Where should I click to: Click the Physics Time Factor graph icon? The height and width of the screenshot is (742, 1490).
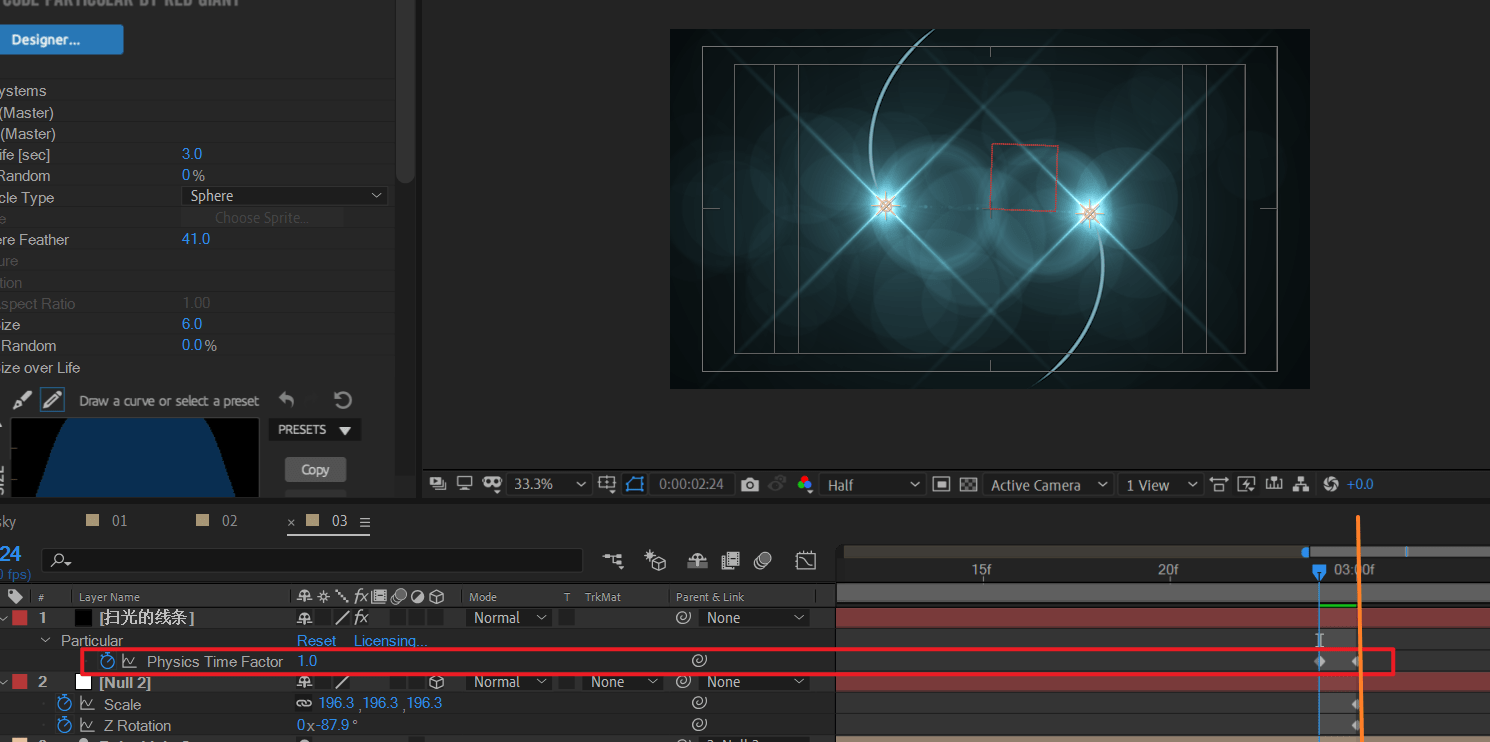click(x=129, y=661)
